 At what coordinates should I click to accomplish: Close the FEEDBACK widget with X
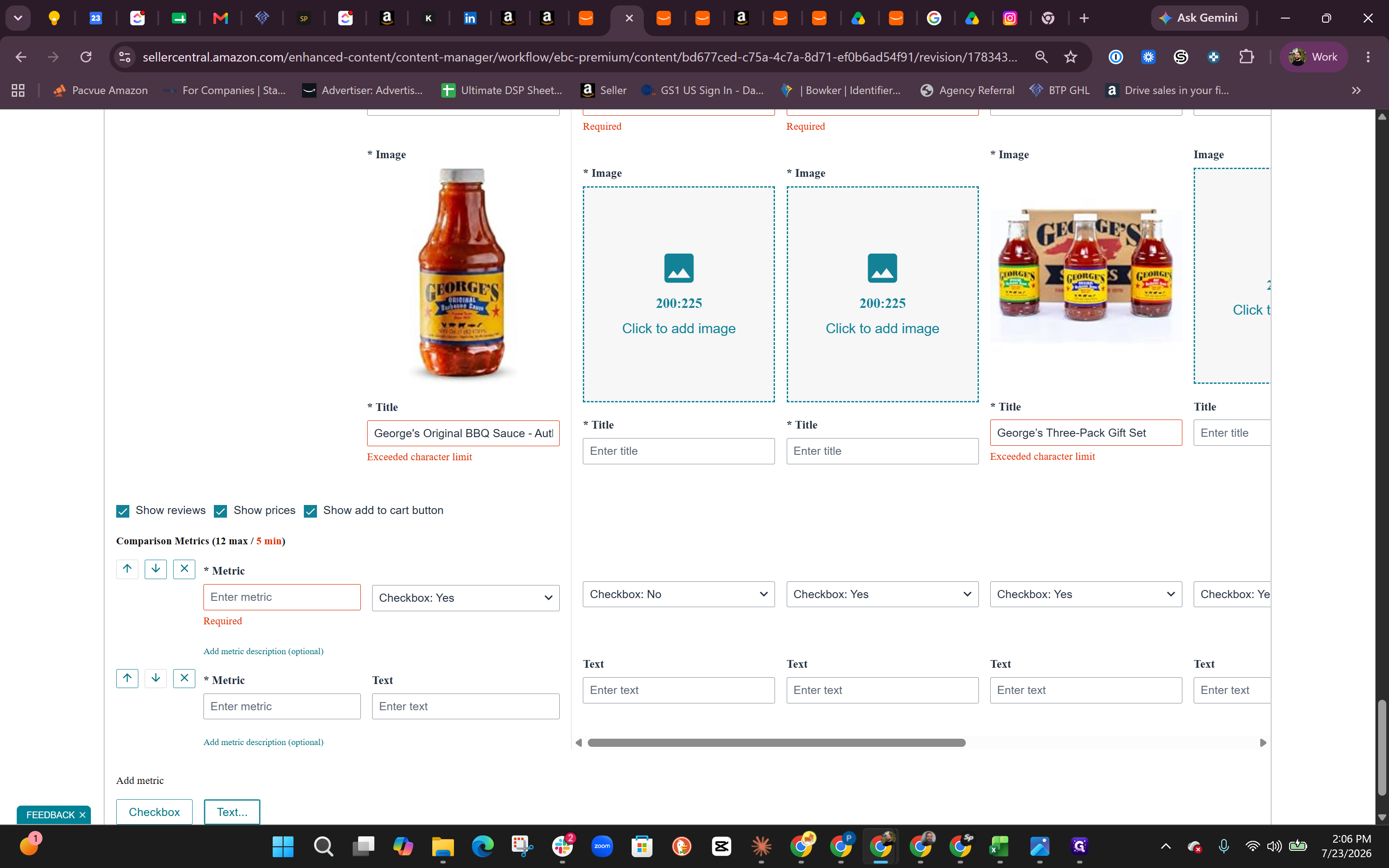point(83,815)
